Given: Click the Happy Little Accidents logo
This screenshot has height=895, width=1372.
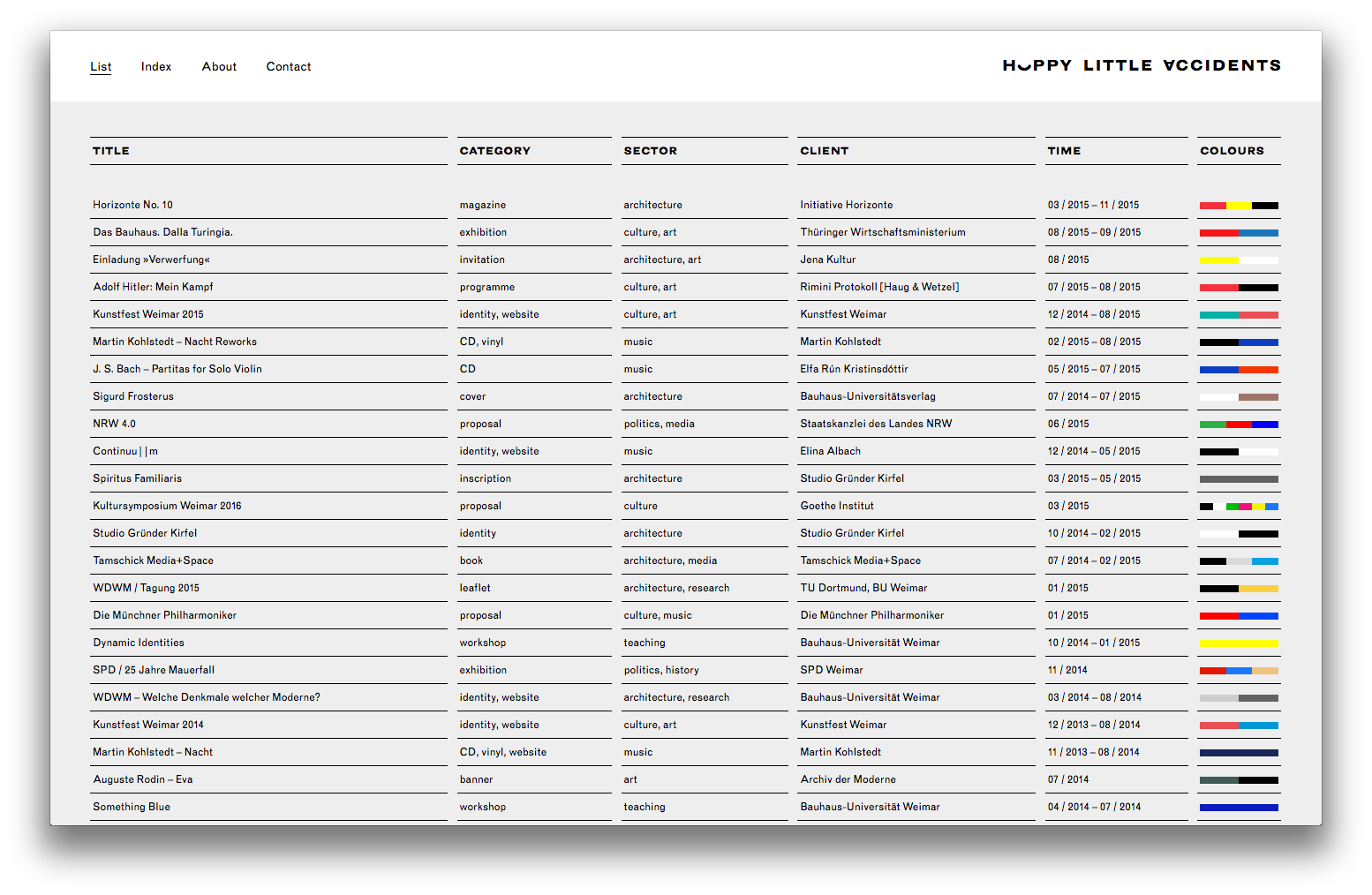Looking at the screenshot, I should point(1142,65).
